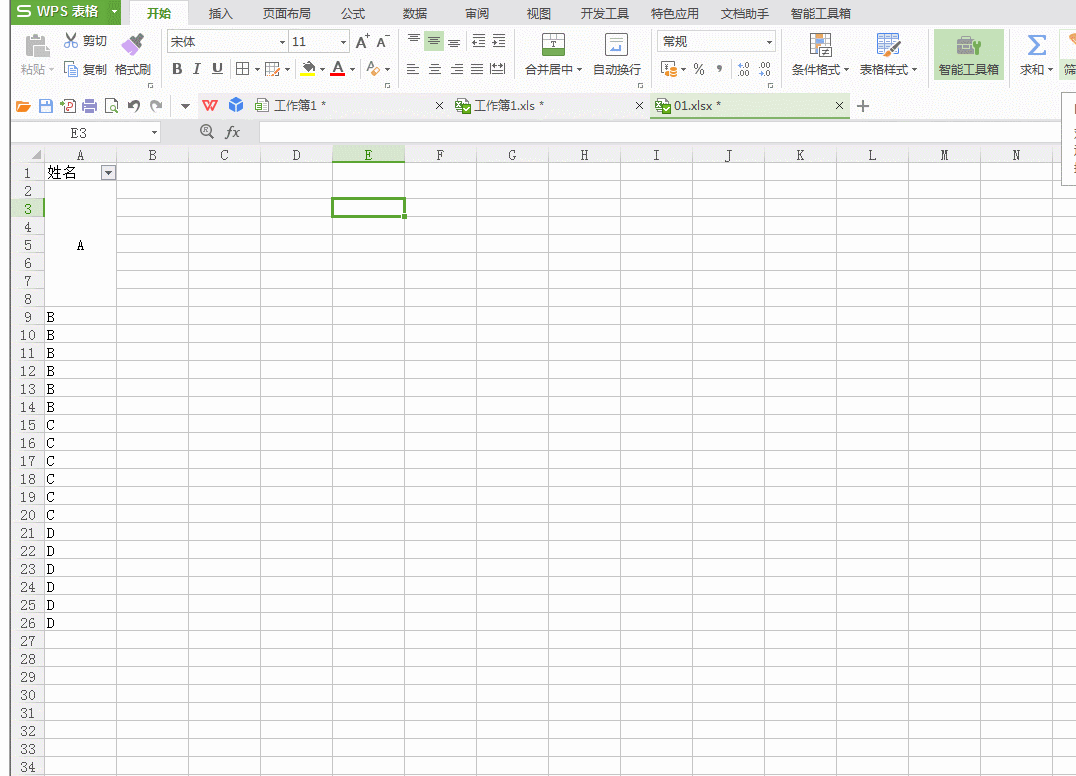Viewport: 1076px width, 776px height.
Task: Switch to the 插入 (Insert) ribbon tab
Action: point(221,14)
